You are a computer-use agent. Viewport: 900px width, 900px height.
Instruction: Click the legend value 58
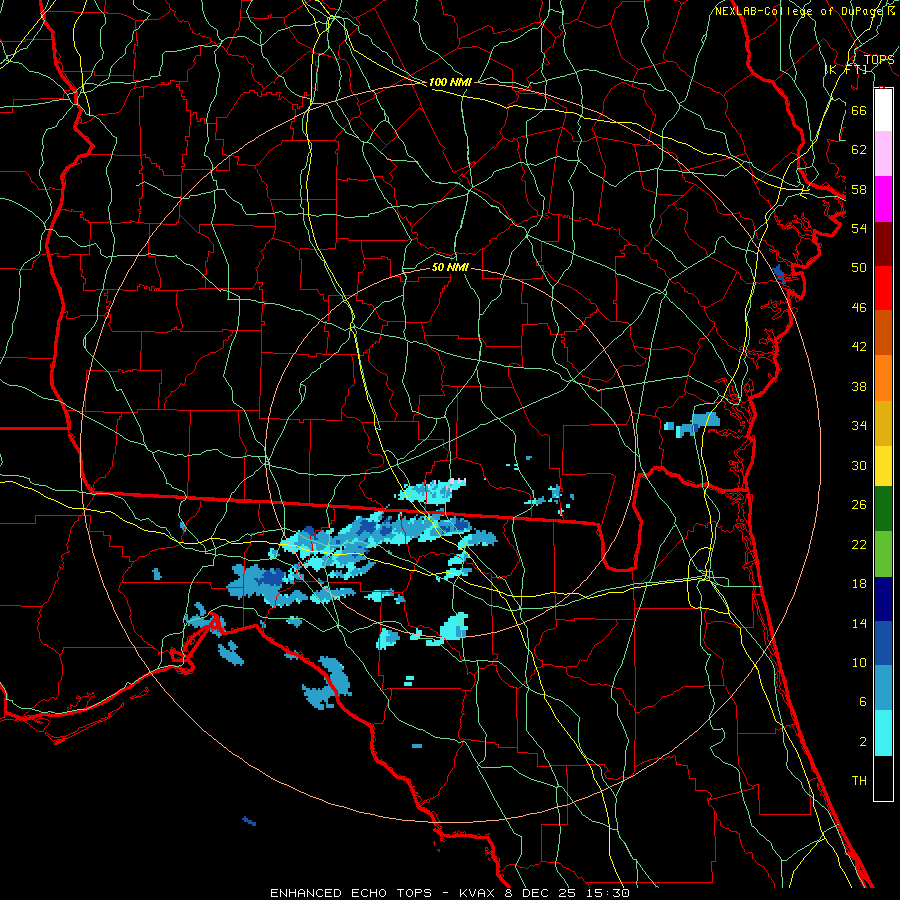[859, 189]
